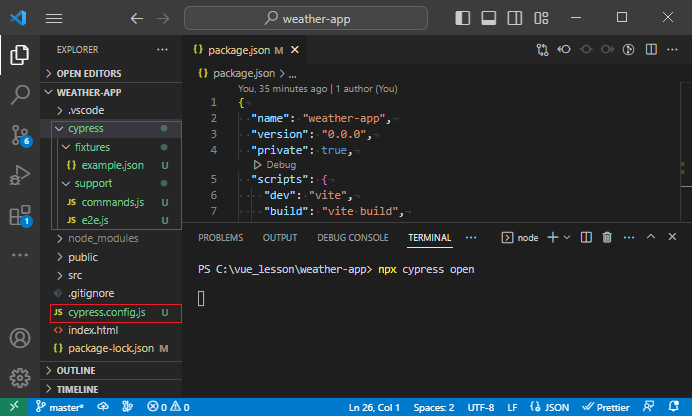692x416 pixels.
Task: Select the Terminal panel tab
Action: click(429, 238)
